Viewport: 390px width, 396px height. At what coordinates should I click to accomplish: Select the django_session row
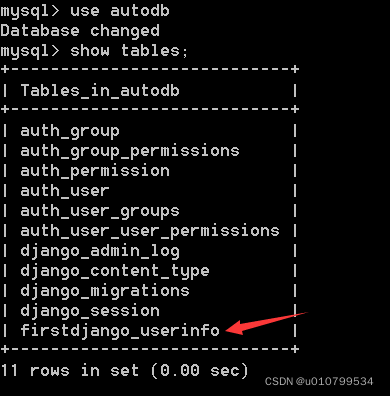[90, 311]
